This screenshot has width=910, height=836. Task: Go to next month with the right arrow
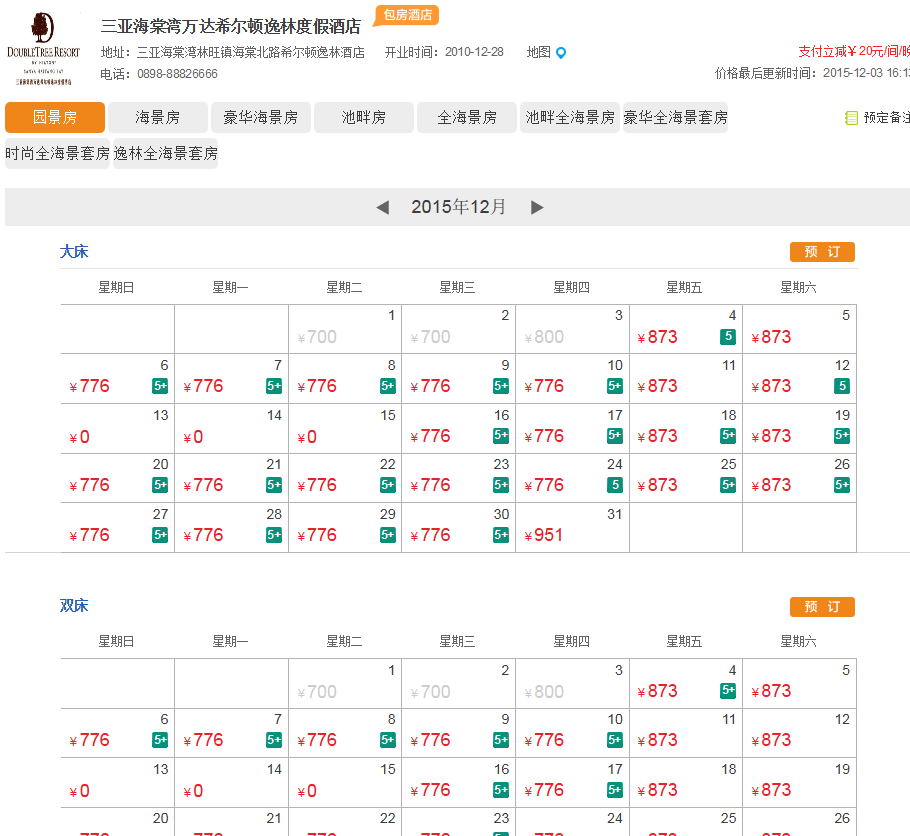pyautogui.click(x=538, y=207)
